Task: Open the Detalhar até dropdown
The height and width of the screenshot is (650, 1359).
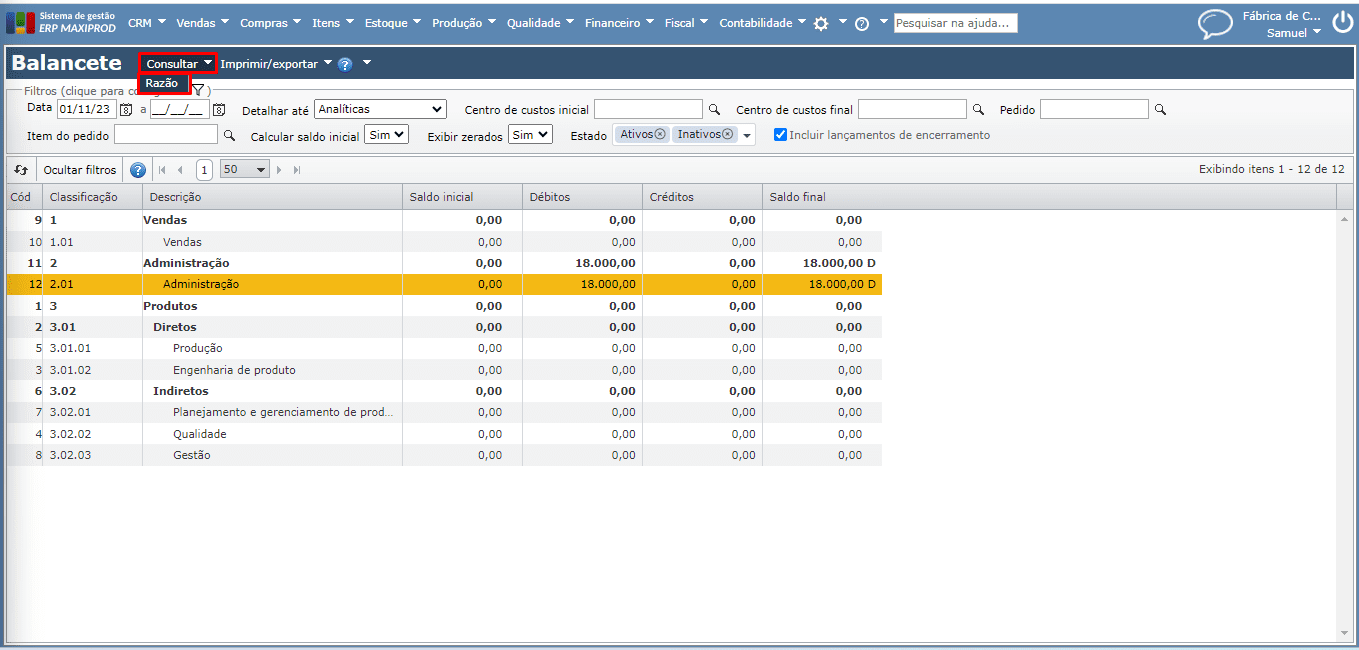Action: (x=380, y=109)
